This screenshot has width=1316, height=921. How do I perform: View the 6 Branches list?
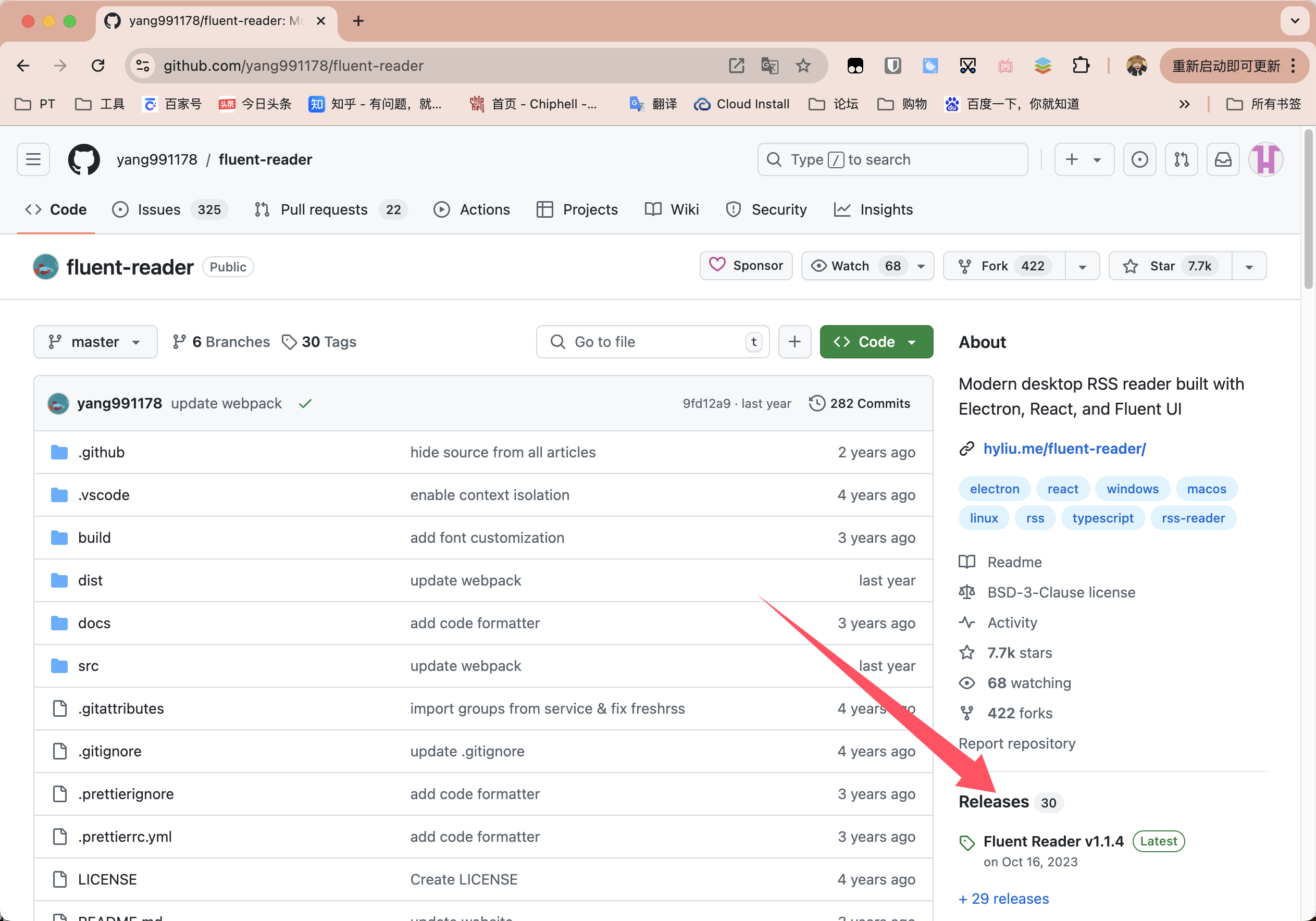(x=221, y=342)
